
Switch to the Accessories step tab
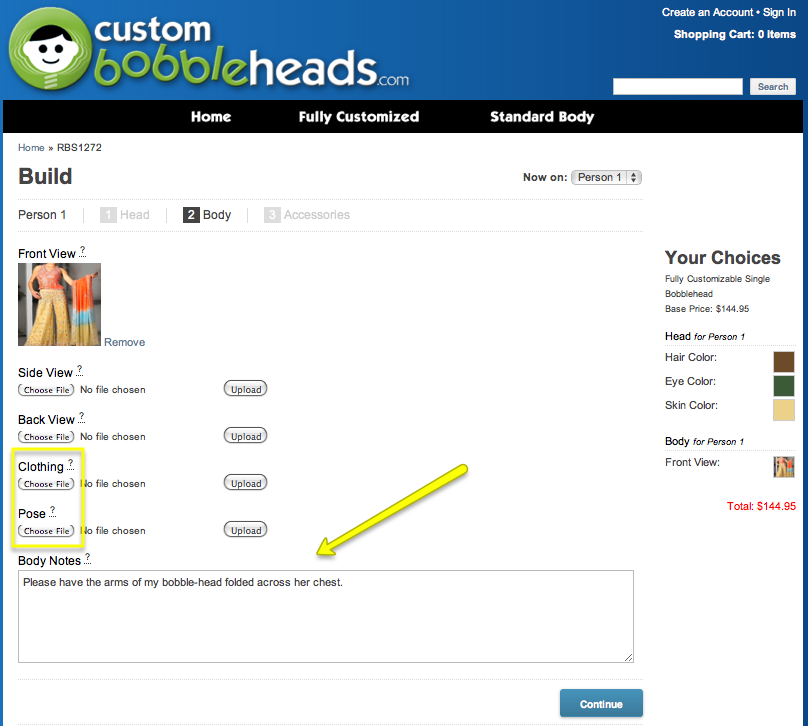coord(307,215)
